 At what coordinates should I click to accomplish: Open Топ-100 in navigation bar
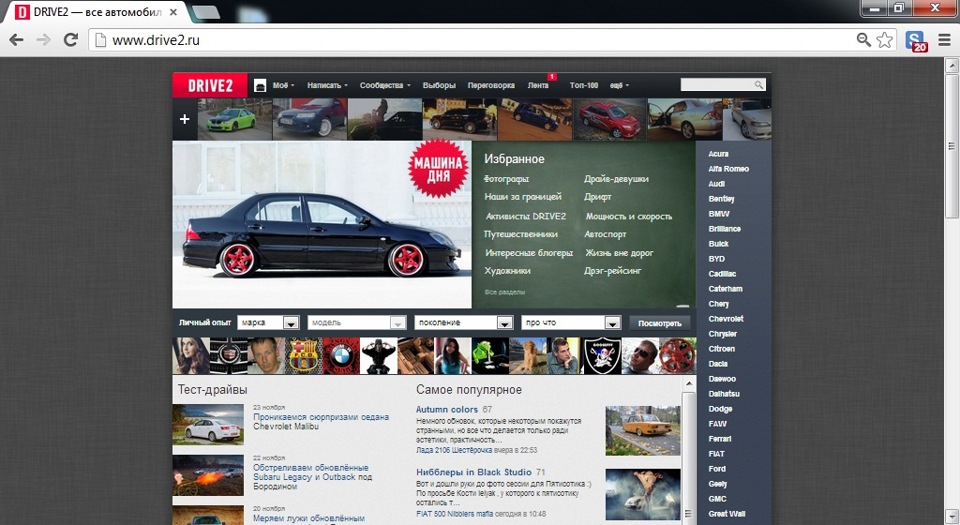click(583, 86)
